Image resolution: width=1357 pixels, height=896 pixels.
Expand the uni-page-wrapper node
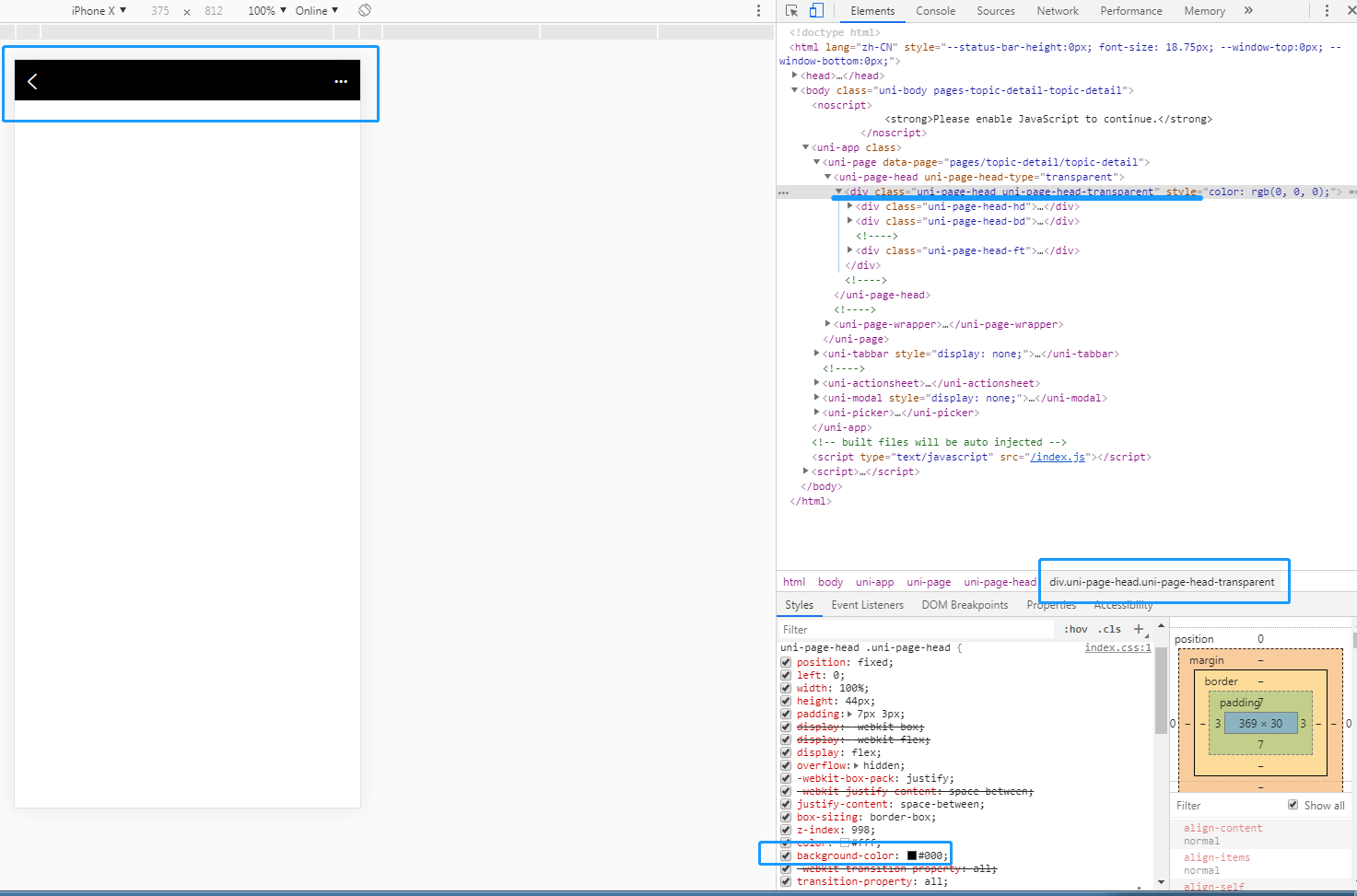(x=828, y=324)
